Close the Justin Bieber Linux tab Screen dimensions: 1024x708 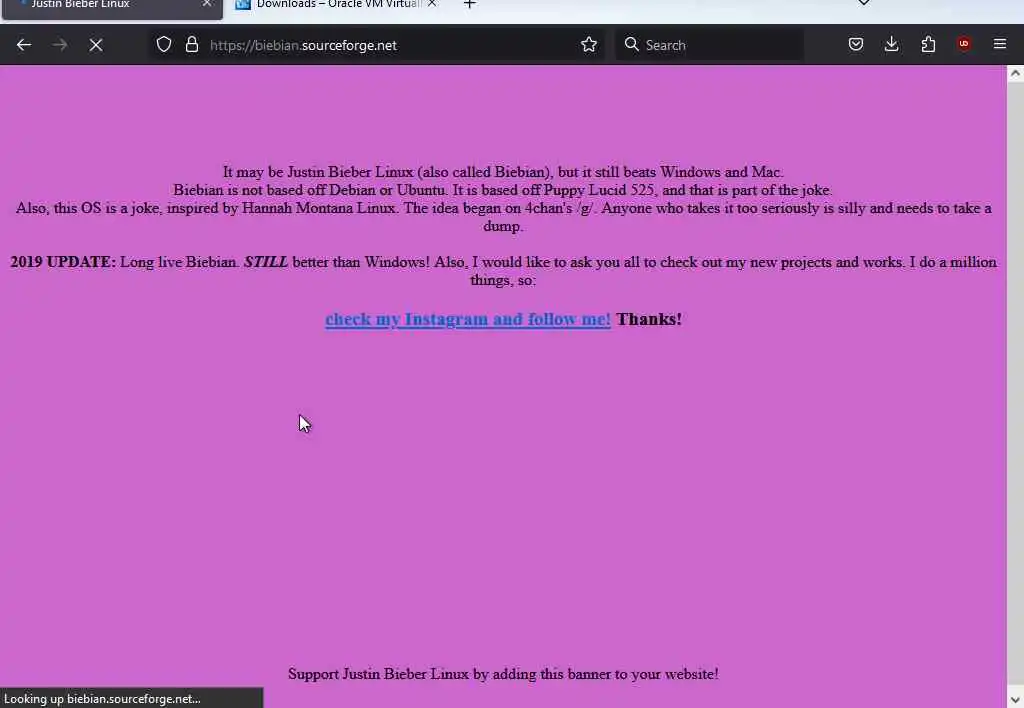[x=206, y=4]
